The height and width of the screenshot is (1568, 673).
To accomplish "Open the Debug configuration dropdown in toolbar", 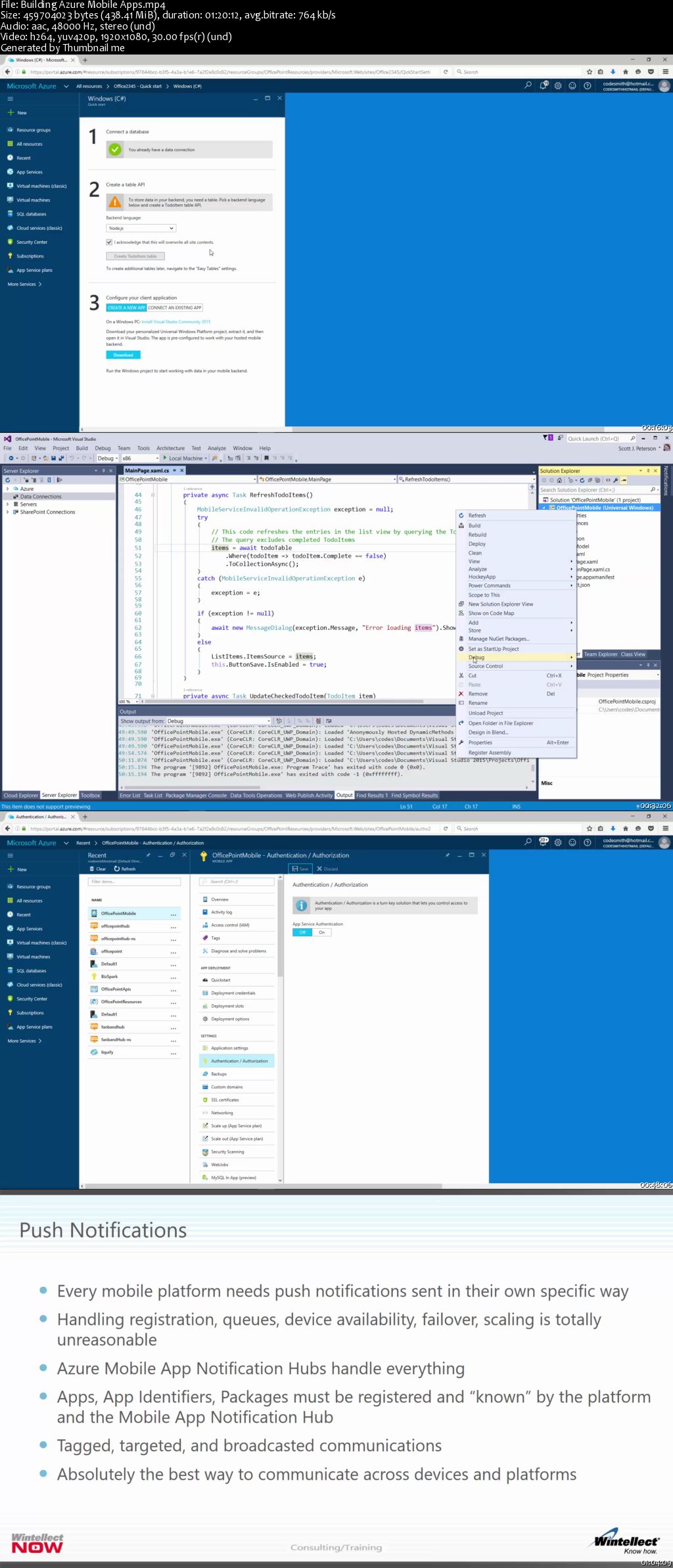I will point(108,459).
